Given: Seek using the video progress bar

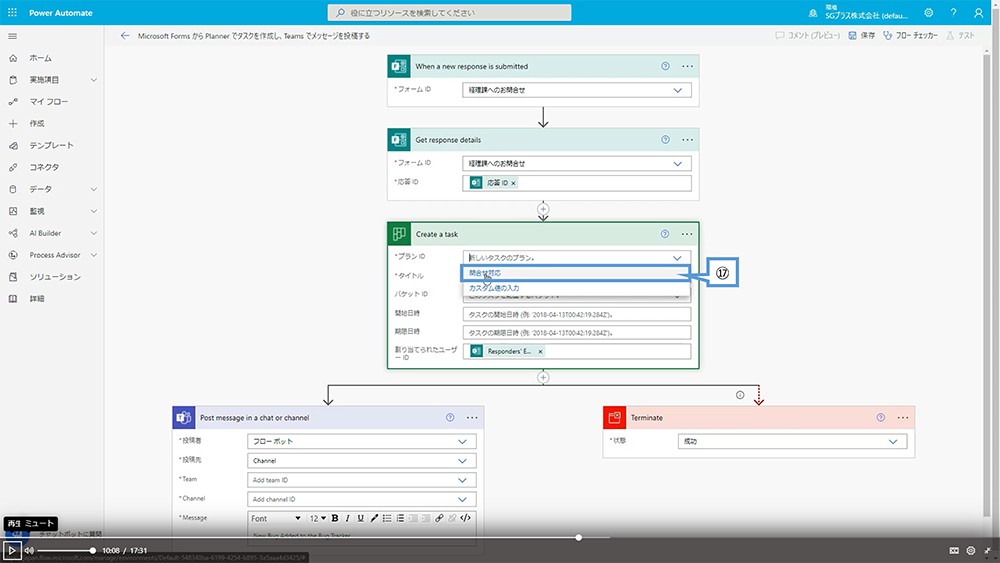Looking at the screenshot, I should (x=500, y=537).
